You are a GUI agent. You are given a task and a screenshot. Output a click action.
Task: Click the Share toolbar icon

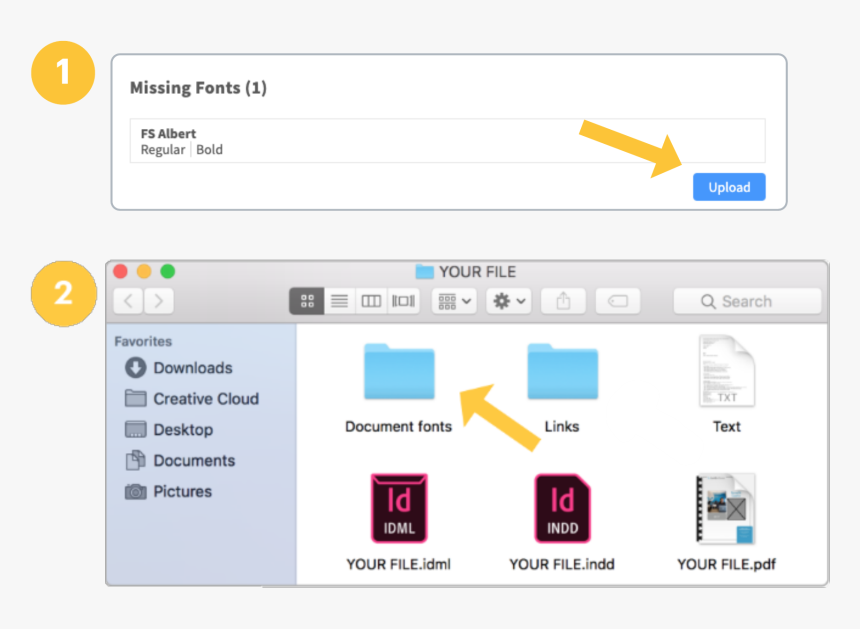pos(563,301)
